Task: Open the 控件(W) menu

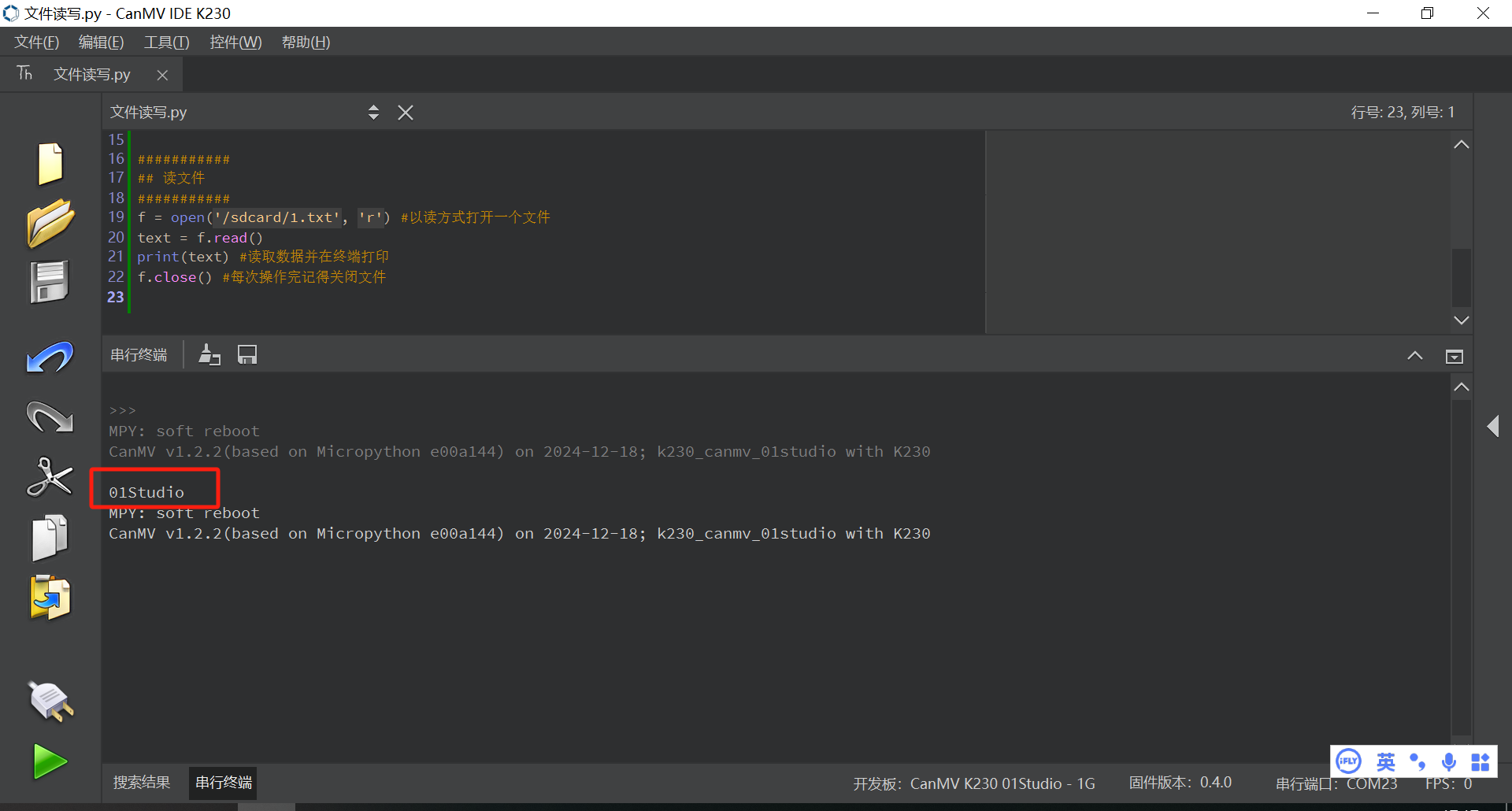Action: coord(235,42)
